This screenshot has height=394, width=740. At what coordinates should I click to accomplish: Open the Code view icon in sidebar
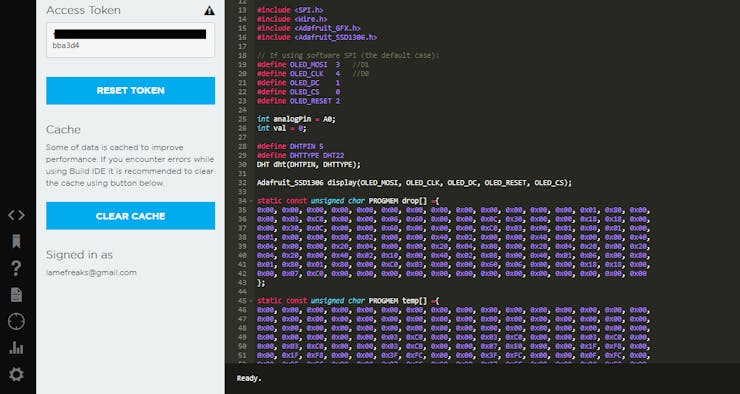tap(16, 215)
